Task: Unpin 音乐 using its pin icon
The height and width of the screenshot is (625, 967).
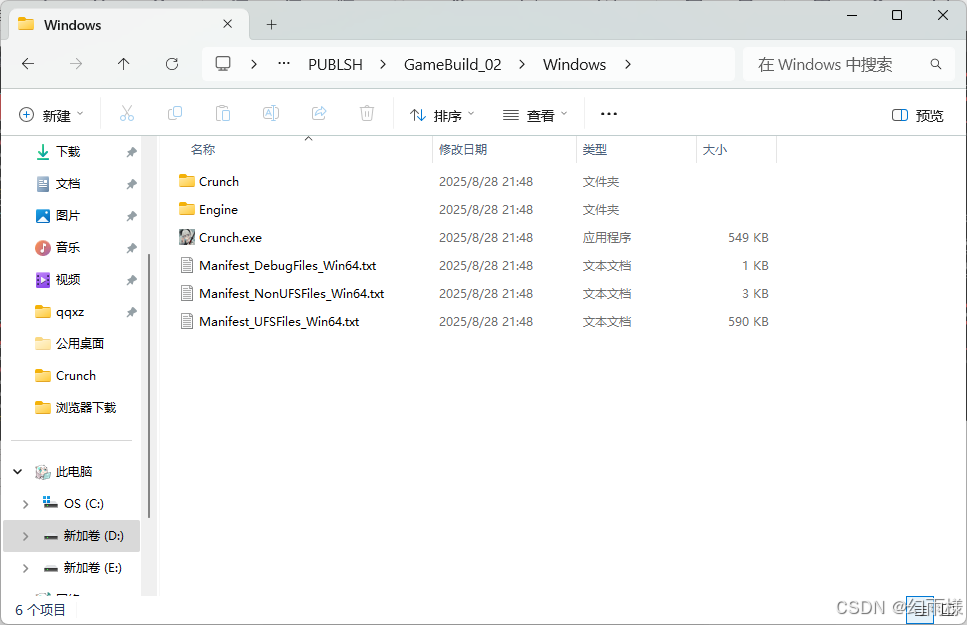Action: click(131, 248)
